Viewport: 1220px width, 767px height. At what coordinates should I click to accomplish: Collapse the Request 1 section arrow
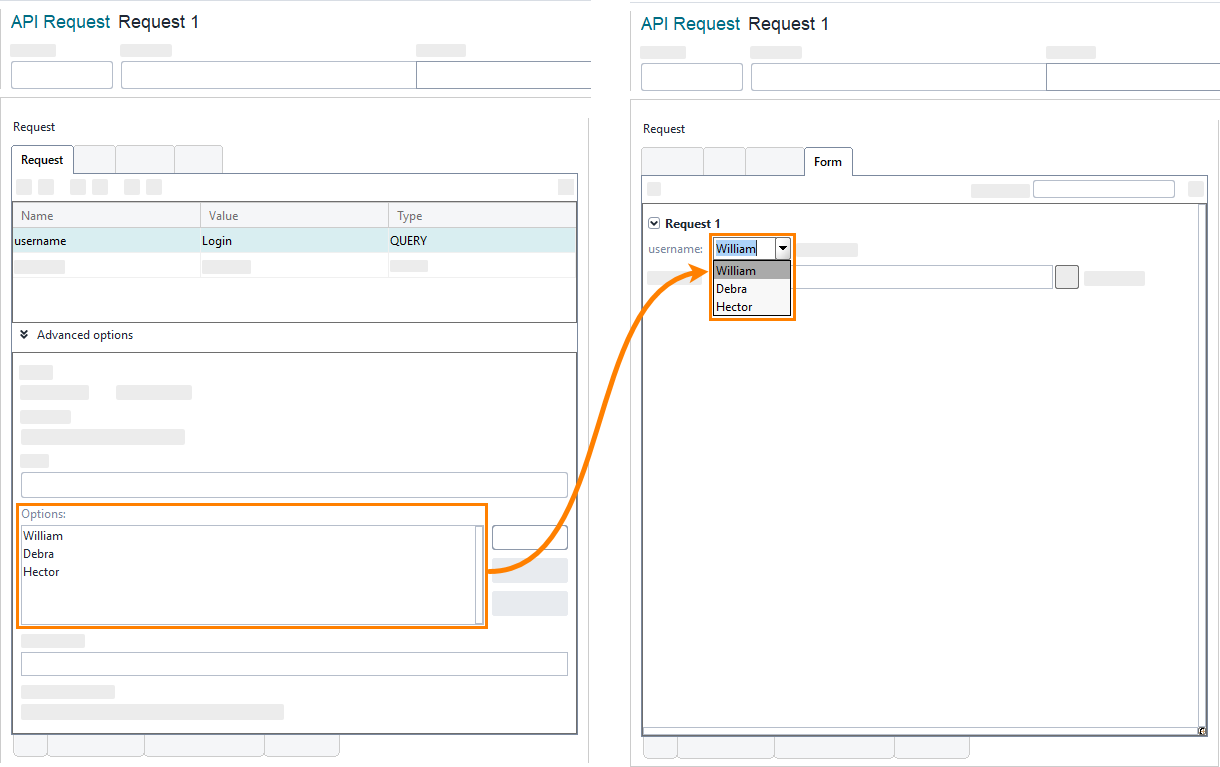(x=654, y=224)
